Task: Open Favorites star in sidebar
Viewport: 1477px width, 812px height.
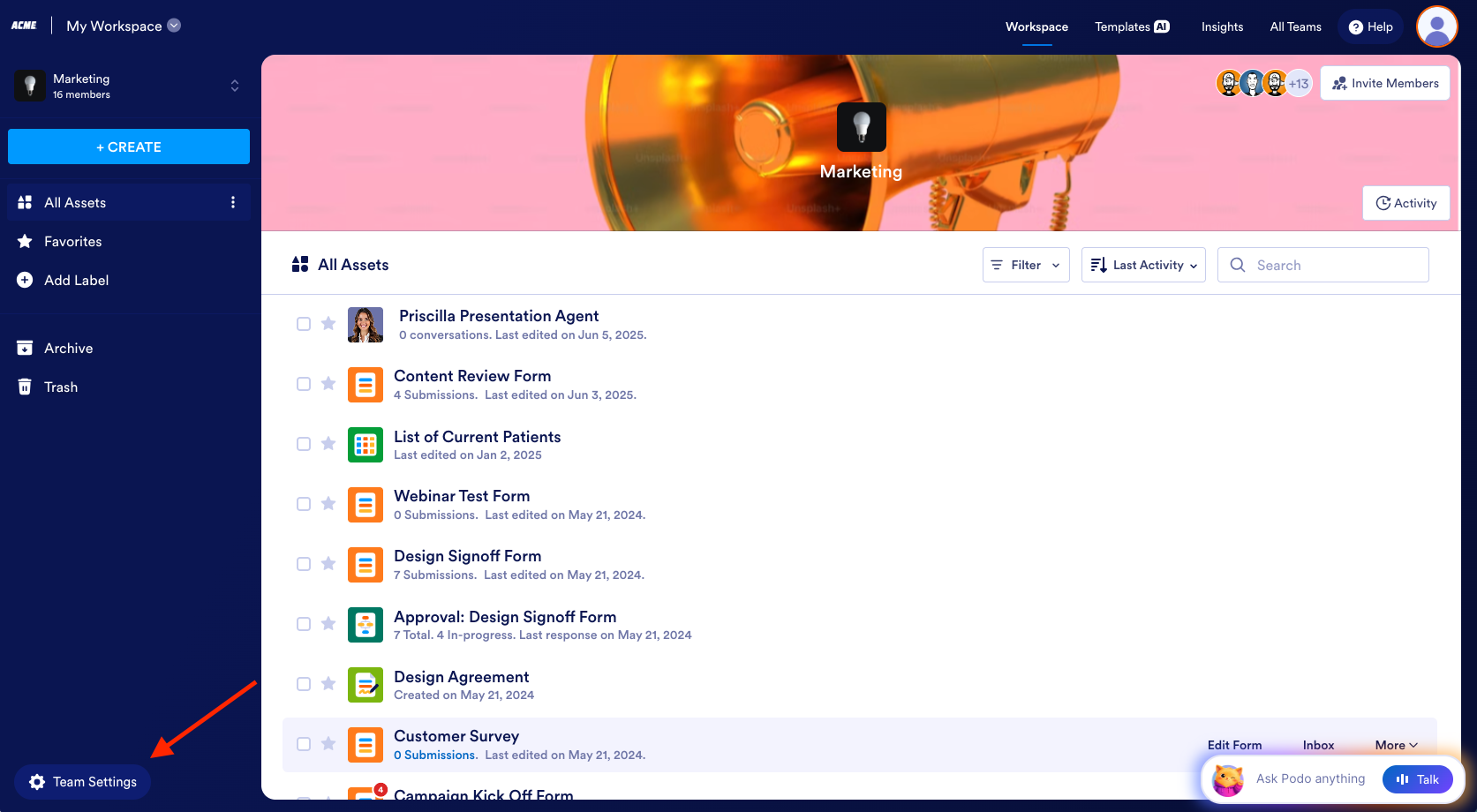Action: click(25, 241)
